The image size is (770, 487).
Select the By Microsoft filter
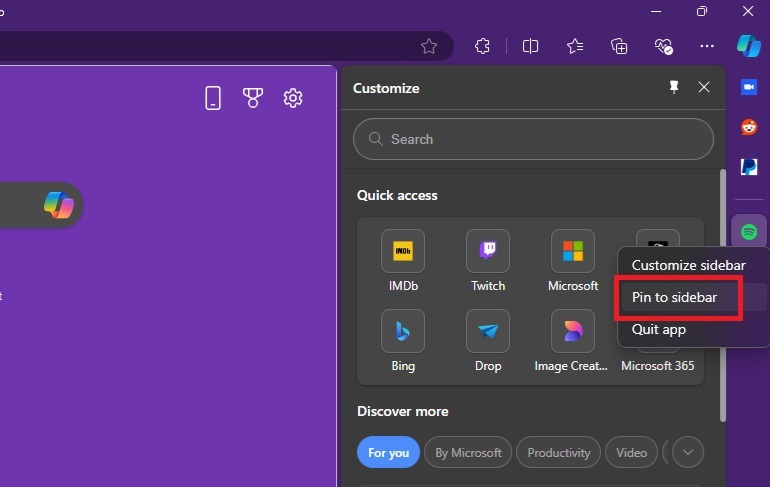[x=468, y=452]
